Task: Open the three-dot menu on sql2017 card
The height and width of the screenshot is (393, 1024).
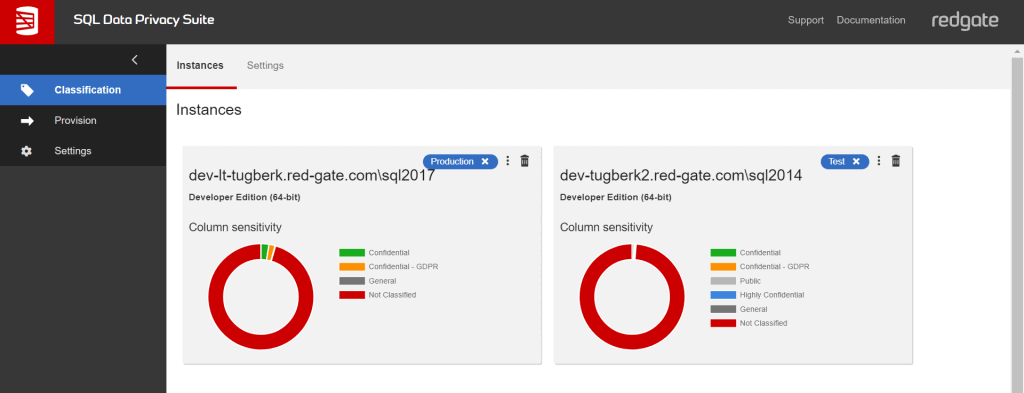Action: 508,161
